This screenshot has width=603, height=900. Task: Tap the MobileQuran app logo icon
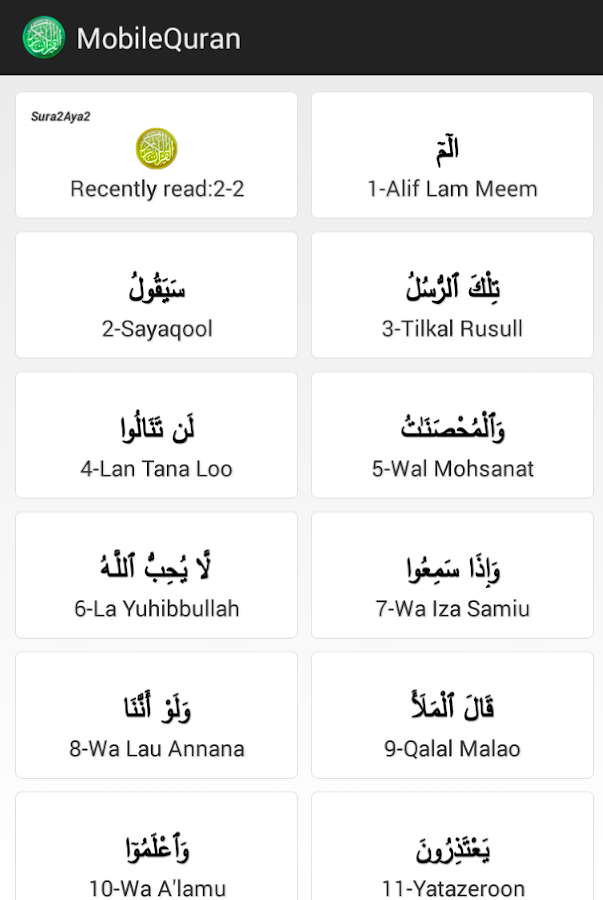coord(43,38)
